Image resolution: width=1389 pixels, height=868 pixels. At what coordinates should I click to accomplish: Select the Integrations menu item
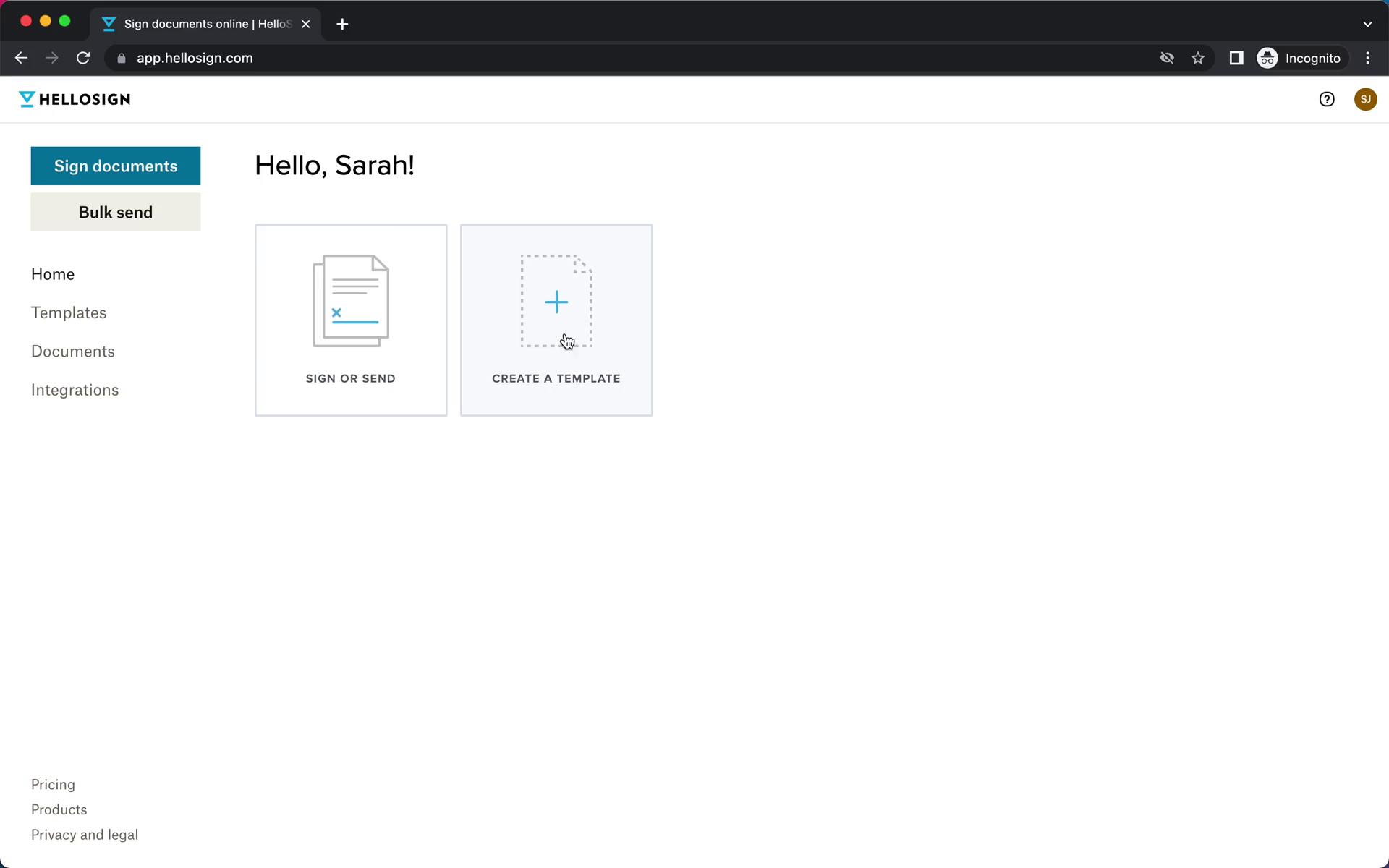pos(75,390)
